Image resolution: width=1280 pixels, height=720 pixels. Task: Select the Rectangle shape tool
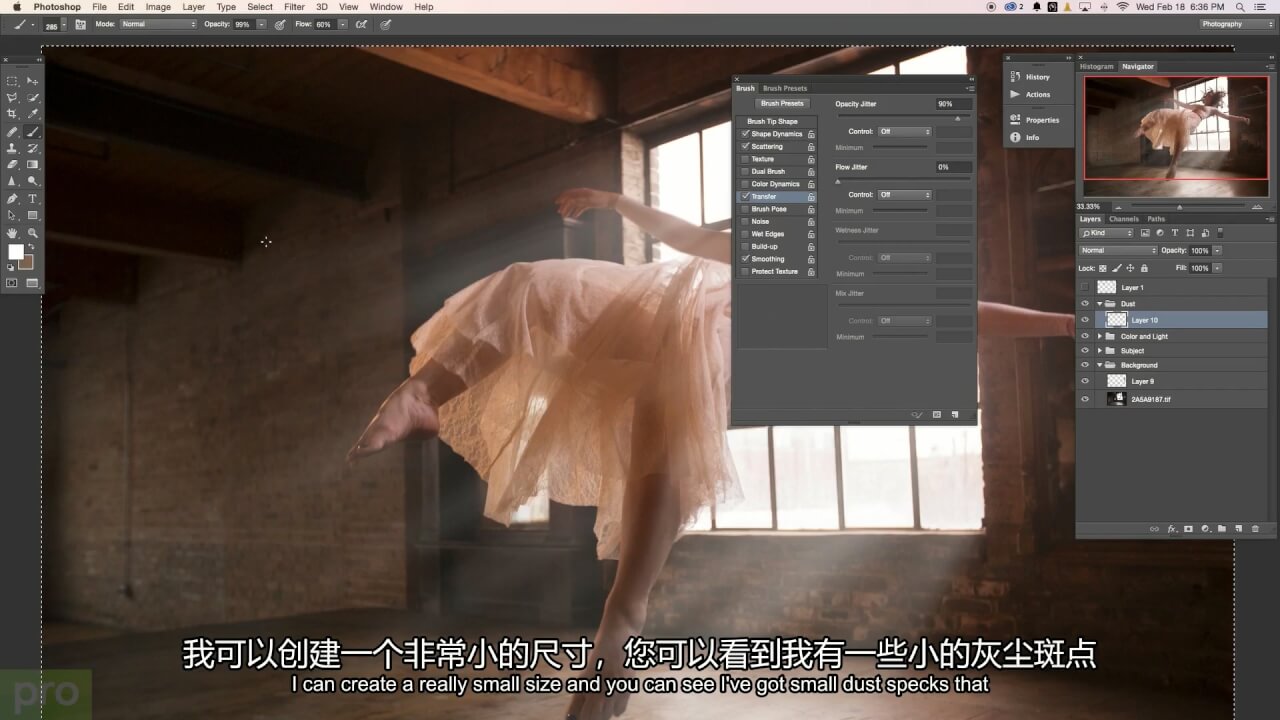coord(32,215)
